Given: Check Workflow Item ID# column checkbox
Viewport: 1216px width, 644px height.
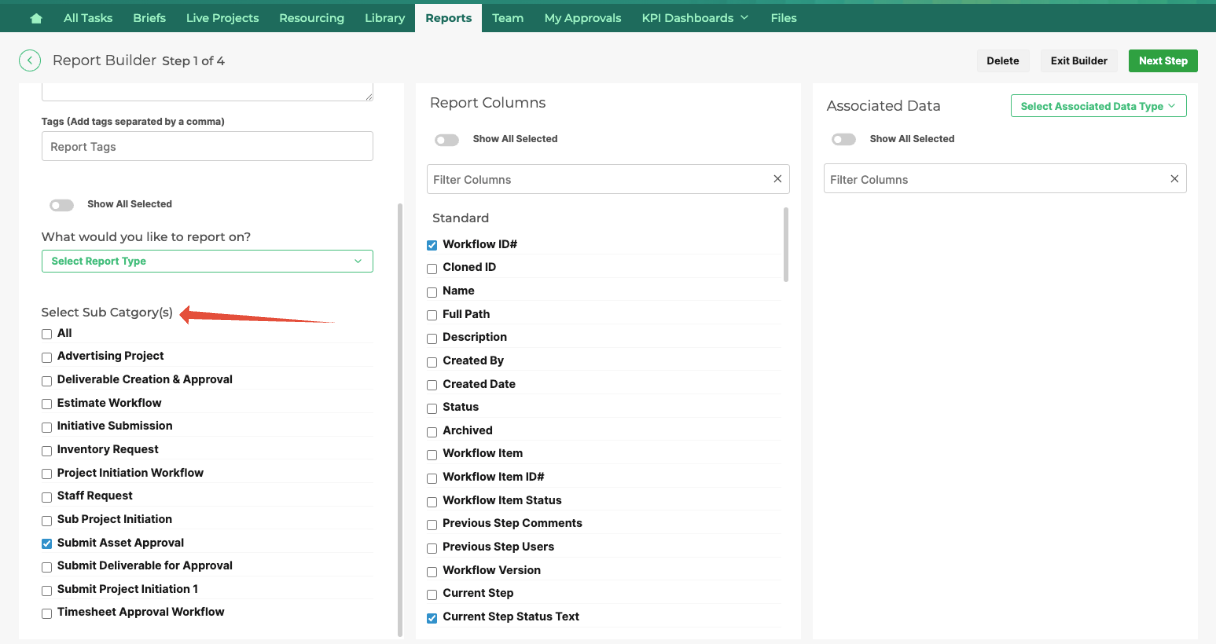Looking at the screenshot, I should [432, 478].
